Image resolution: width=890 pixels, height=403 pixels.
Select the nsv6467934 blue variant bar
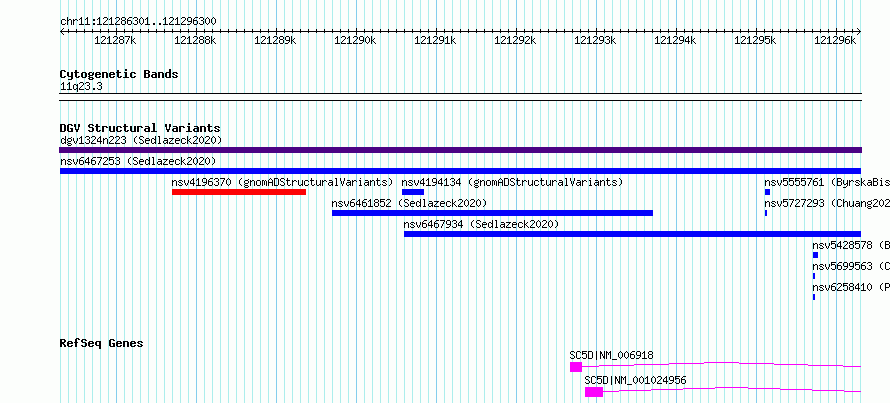coord(632,234)
